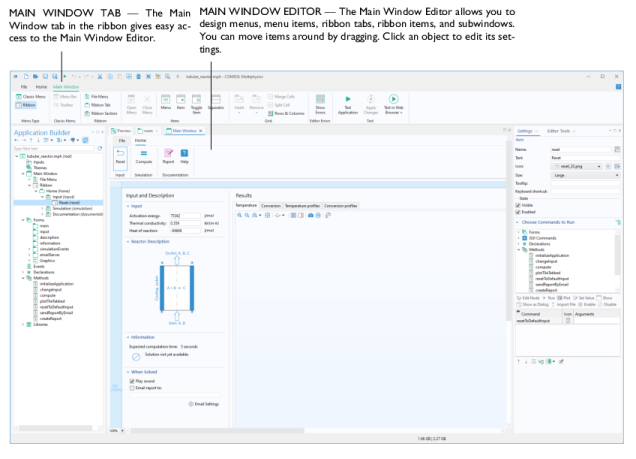This screenshot has height=459, width=636.
Task: Click the Reset icon in the preview ribbon
Action: (120, 155)
